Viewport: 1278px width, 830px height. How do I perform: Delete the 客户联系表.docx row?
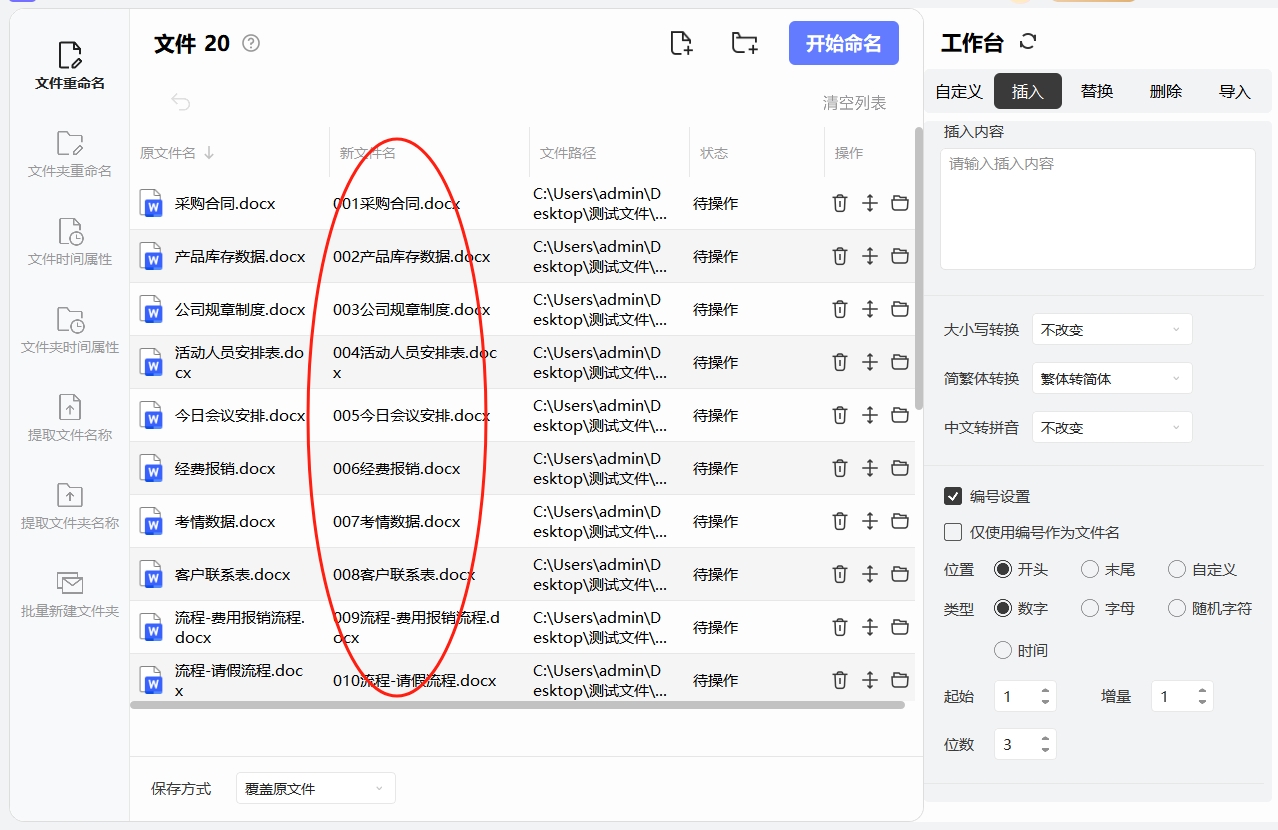tap(840, 574)
